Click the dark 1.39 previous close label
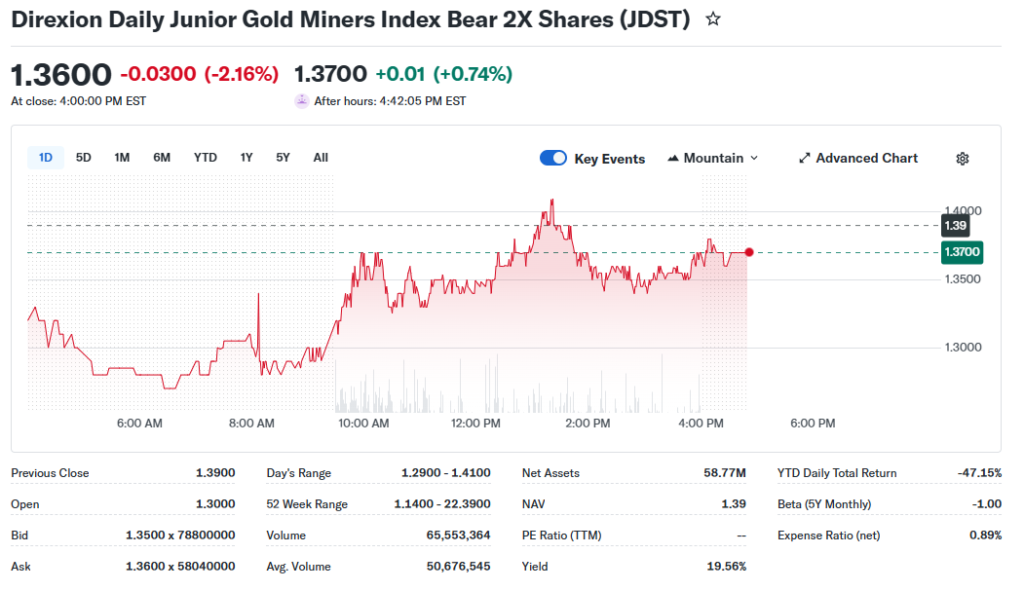The height and width of the screenshot is (591, 1024). 955,226
